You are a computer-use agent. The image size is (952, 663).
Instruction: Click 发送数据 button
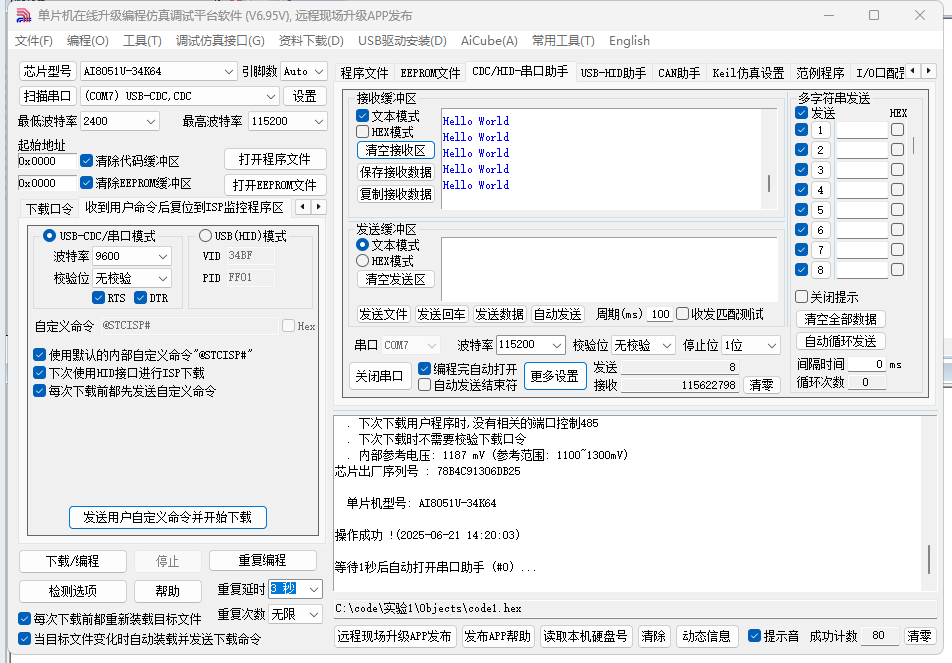tap(499, 314)
